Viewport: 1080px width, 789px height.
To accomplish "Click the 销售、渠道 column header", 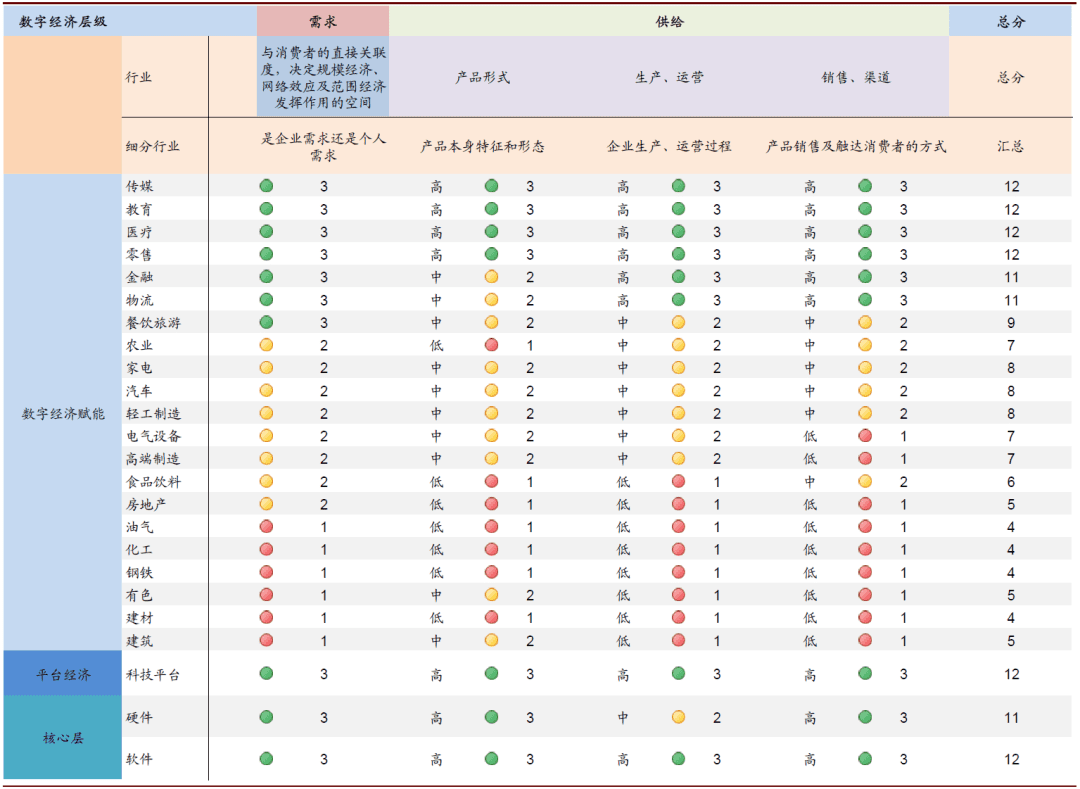I will coord(856,77).
